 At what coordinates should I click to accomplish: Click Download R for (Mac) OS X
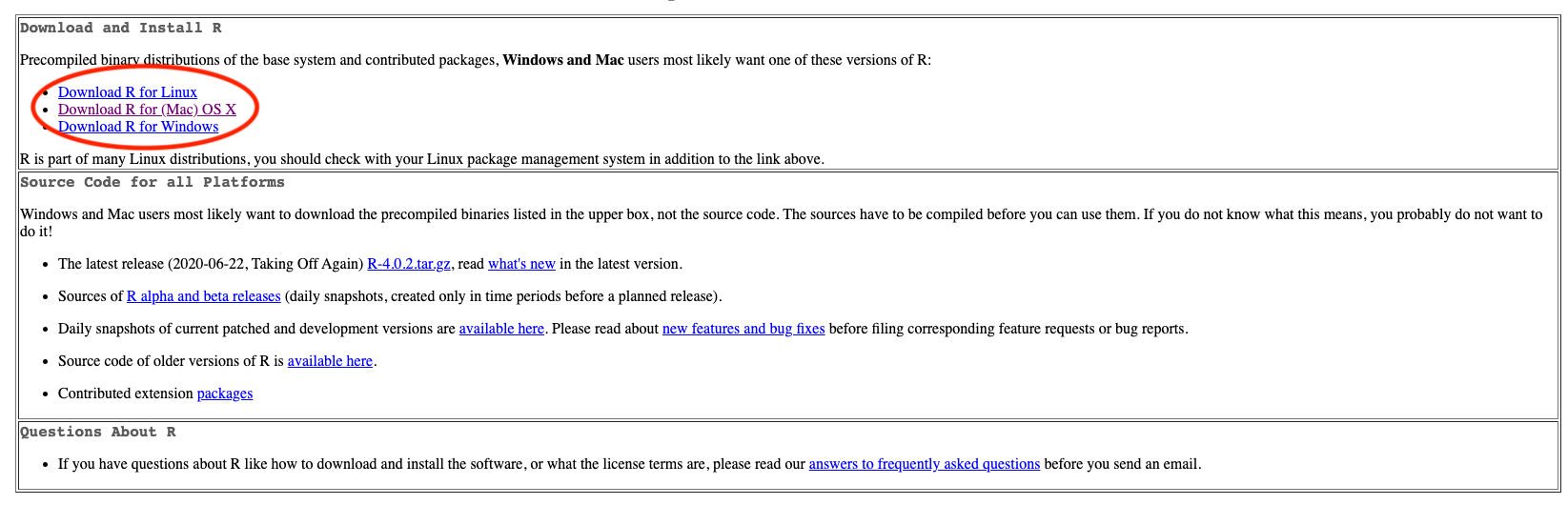pyautogui.click(x=147, y=110)
